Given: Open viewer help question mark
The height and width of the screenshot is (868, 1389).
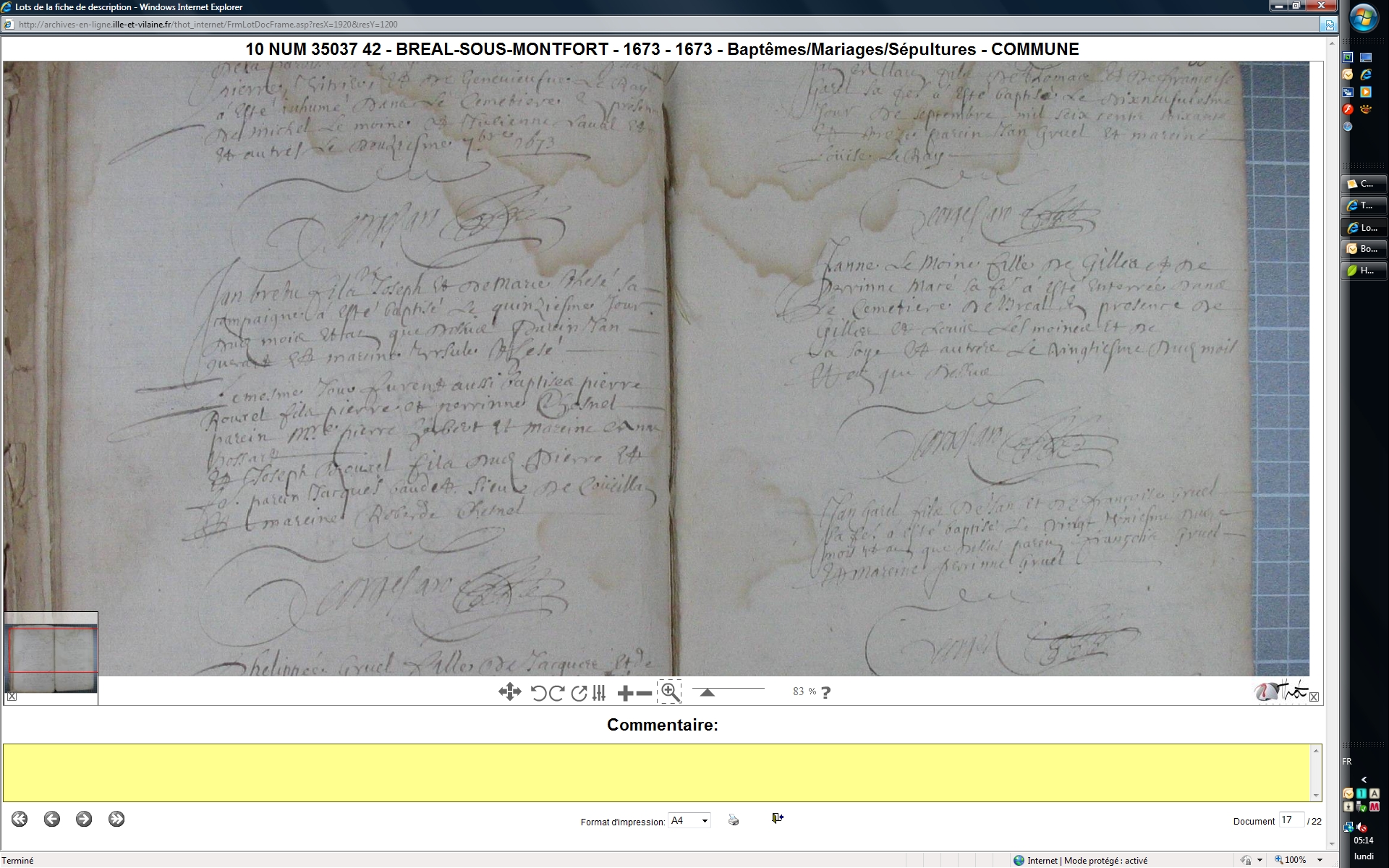Looking at the screenshot, I should [826, 692].
